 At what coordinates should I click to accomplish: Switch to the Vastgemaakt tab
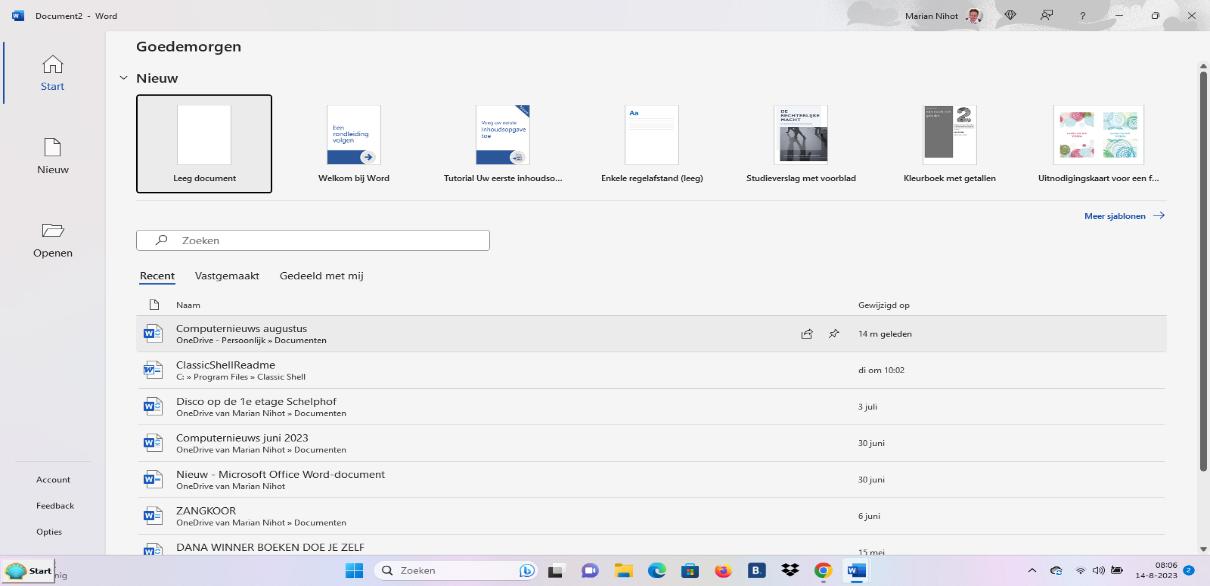click(227, 276)
